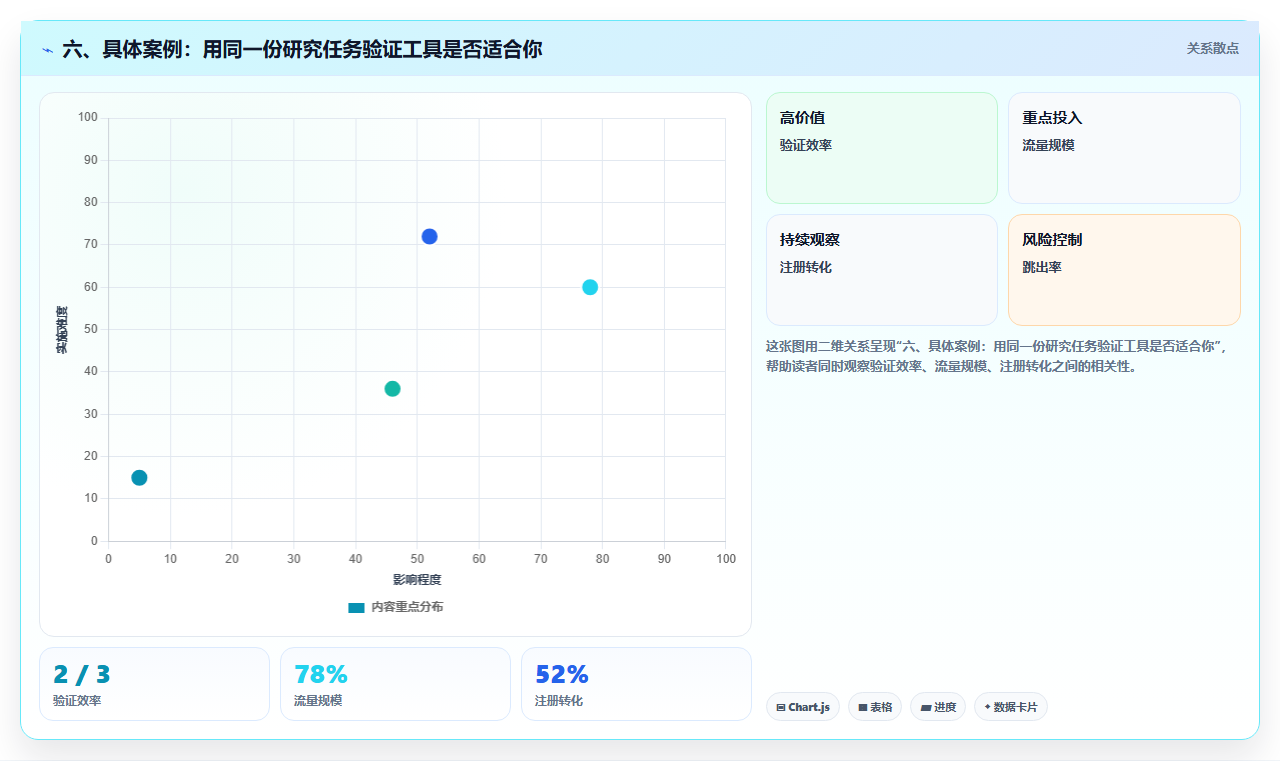Click the sparkle icon in 数据卡片 chip

click(987, 707)
